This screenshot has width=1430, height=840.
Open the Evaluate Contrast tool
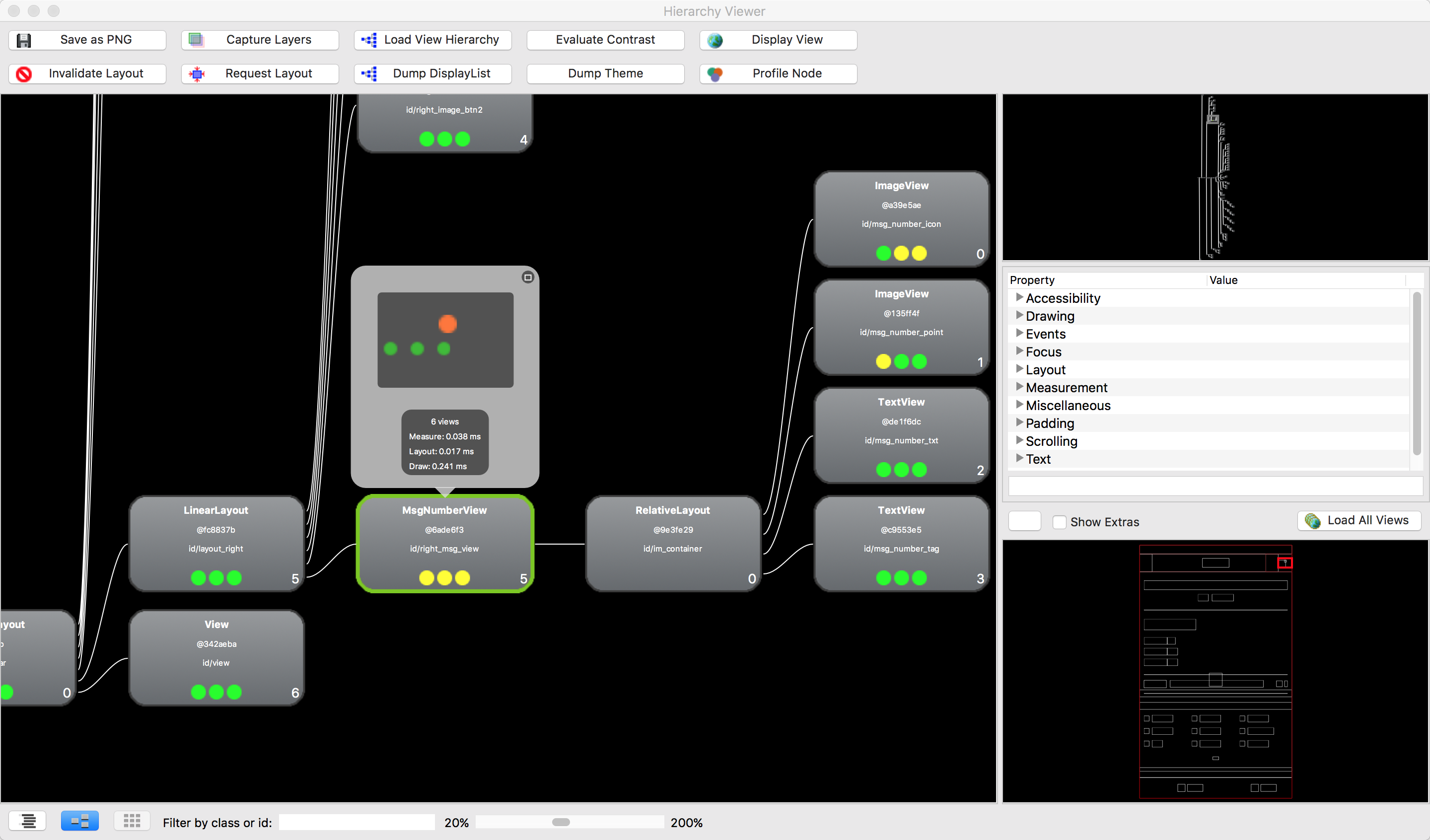click(x=605, y=40)
